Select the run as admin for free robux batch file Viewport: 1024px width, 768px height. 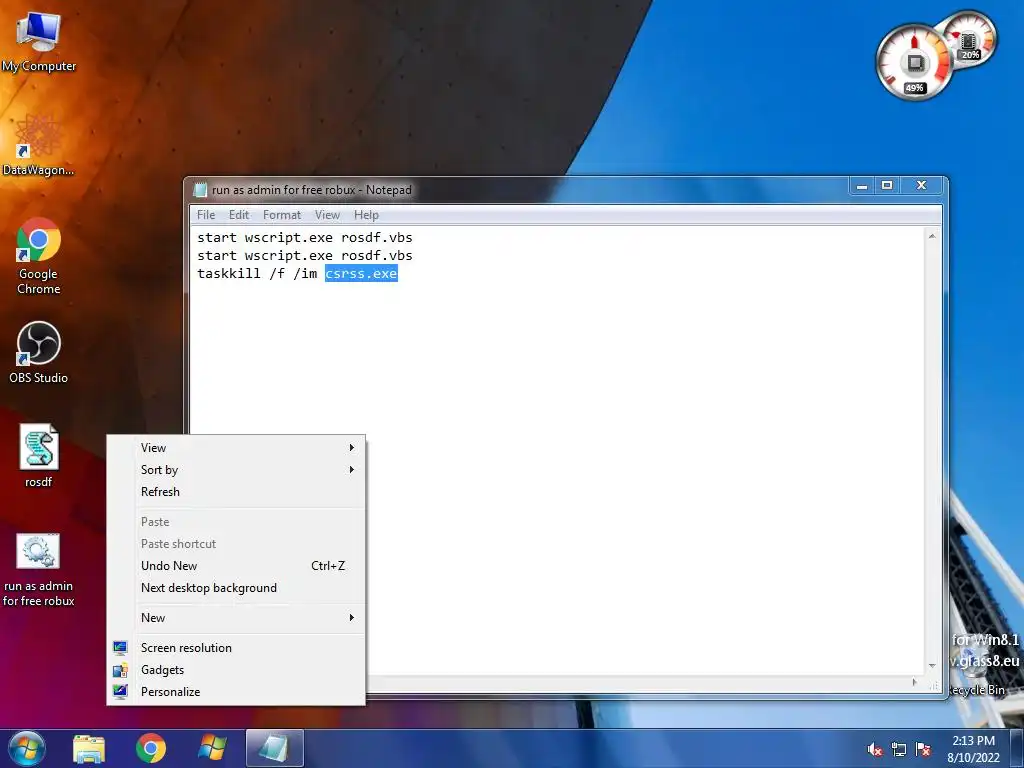(x=38, y=569)
